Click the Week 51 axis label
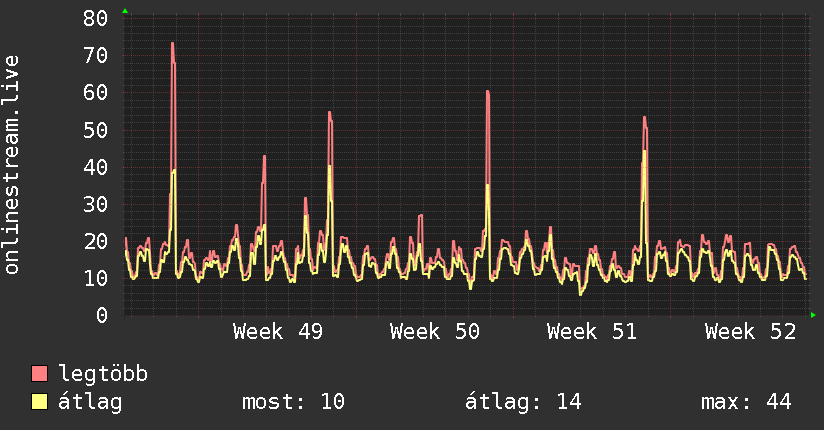The image size is (824, 430). (592, 332)
